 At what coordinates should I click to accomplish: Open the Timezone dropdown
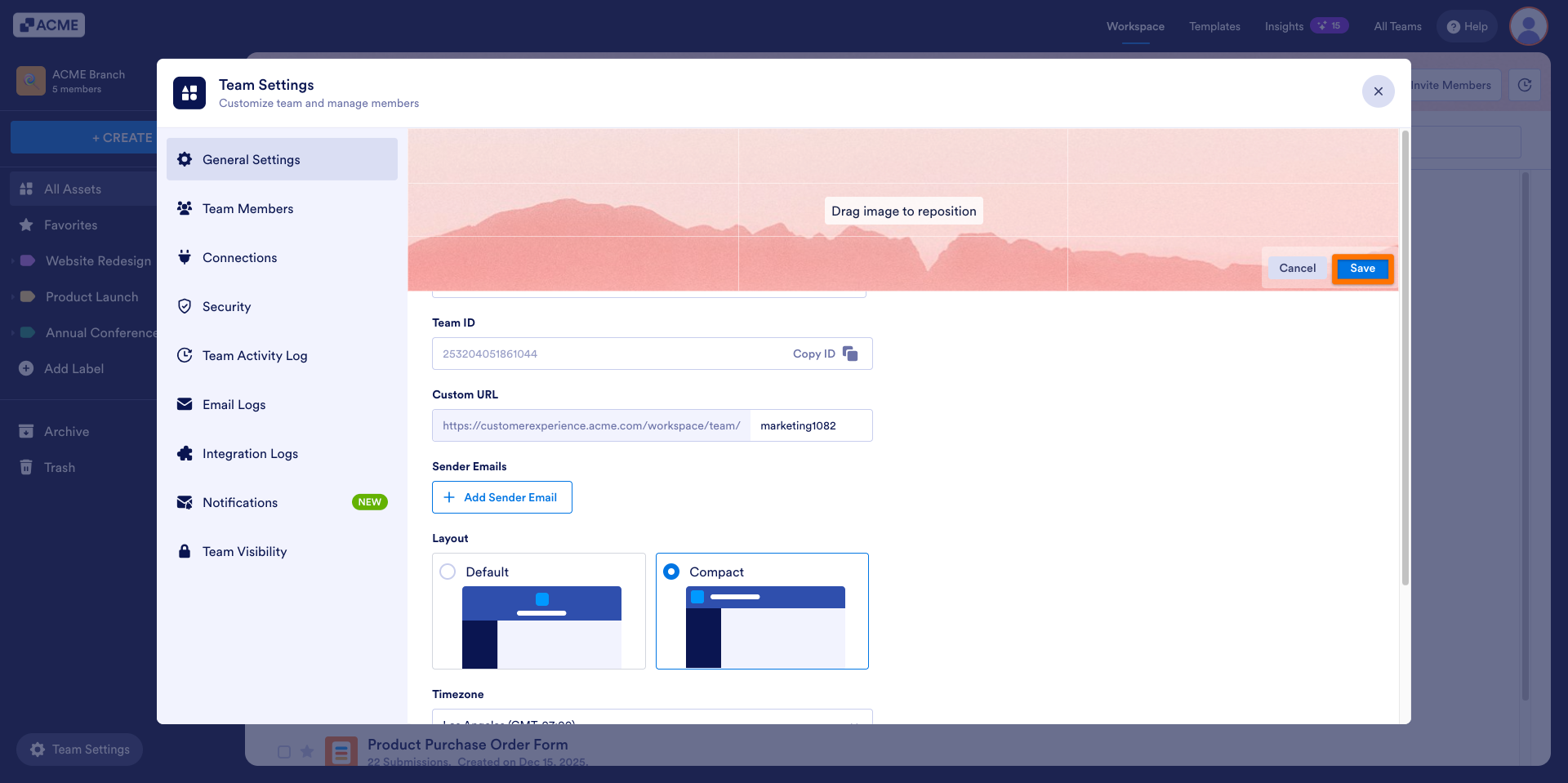653,716
